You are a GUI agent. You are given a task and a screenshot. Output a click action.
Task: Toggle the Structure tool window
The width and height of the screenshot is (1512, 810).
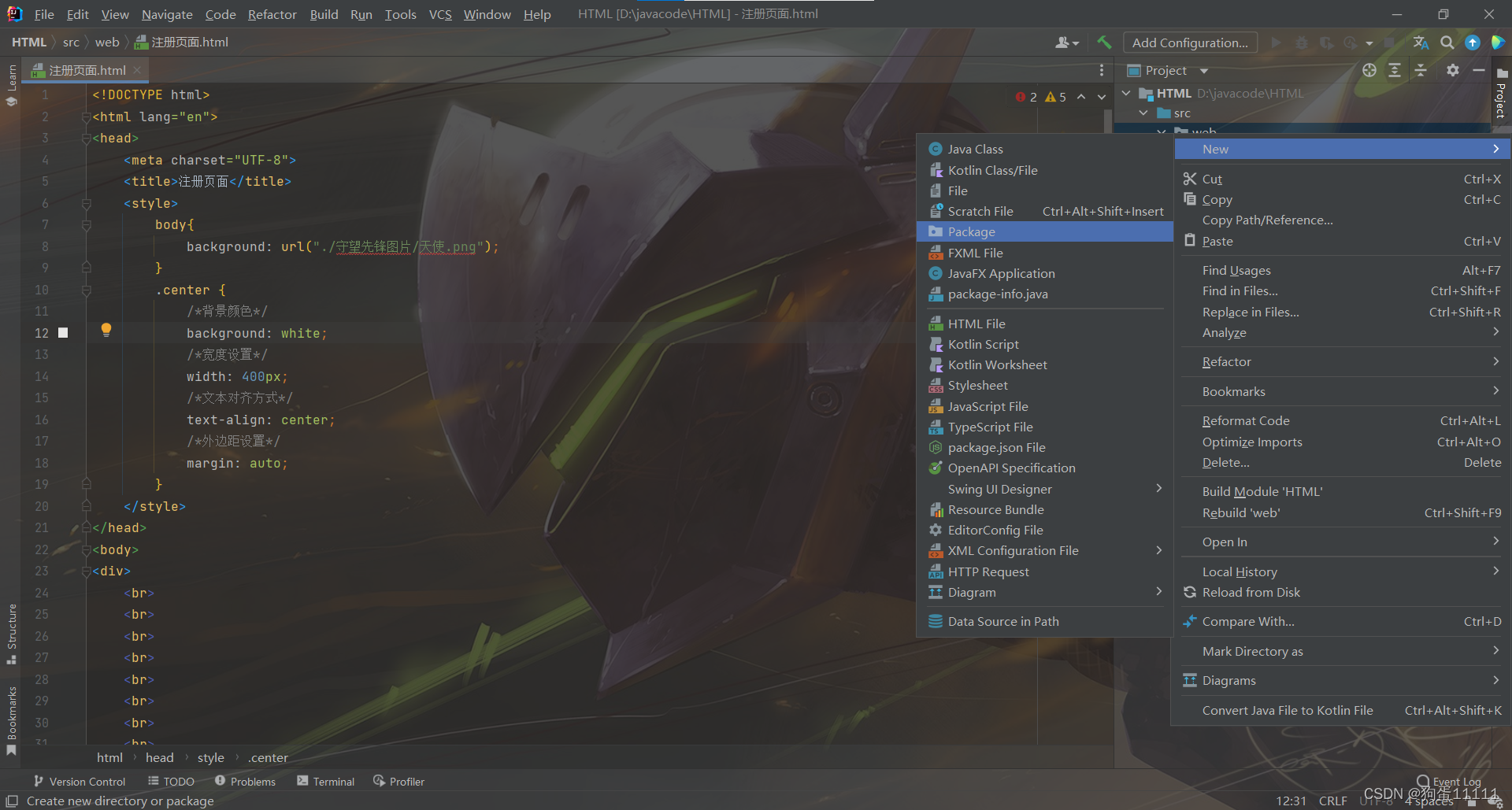[12, 634]
